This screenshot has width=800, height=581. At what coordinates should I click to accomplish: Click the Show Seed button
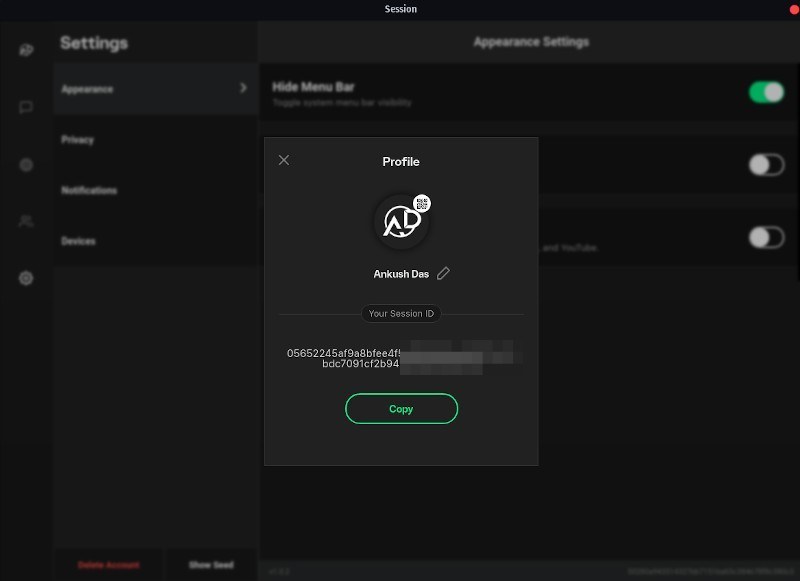coord(211,565)
